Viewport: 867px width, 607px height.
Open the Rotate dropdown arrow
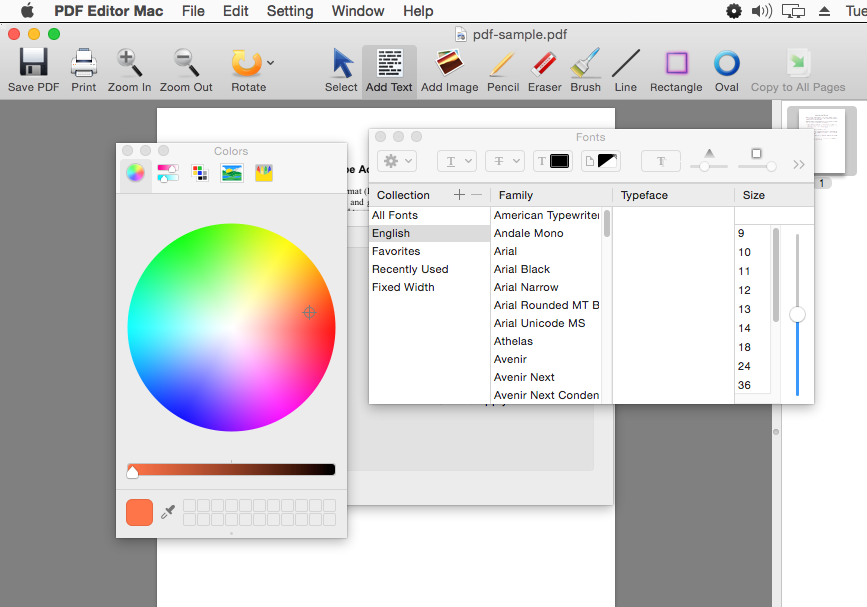pos(270,62)
